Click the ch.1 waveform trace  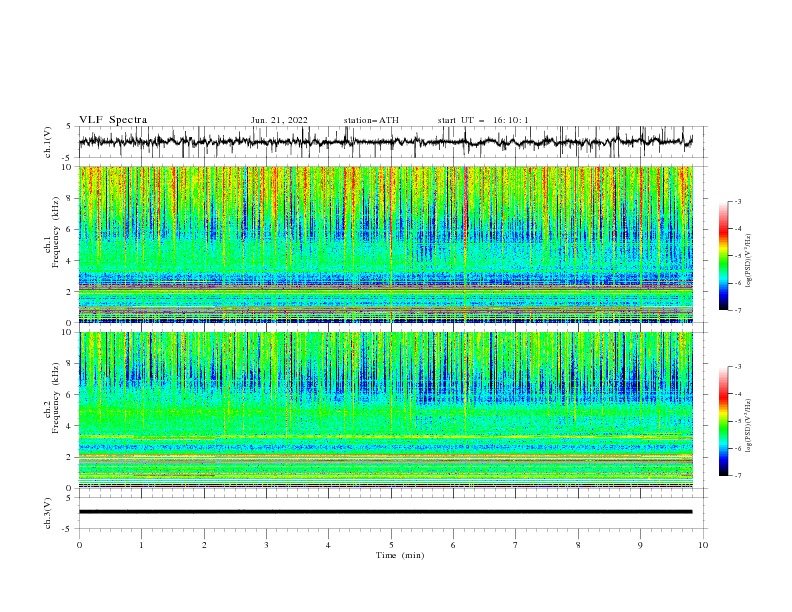click(385, 141)
